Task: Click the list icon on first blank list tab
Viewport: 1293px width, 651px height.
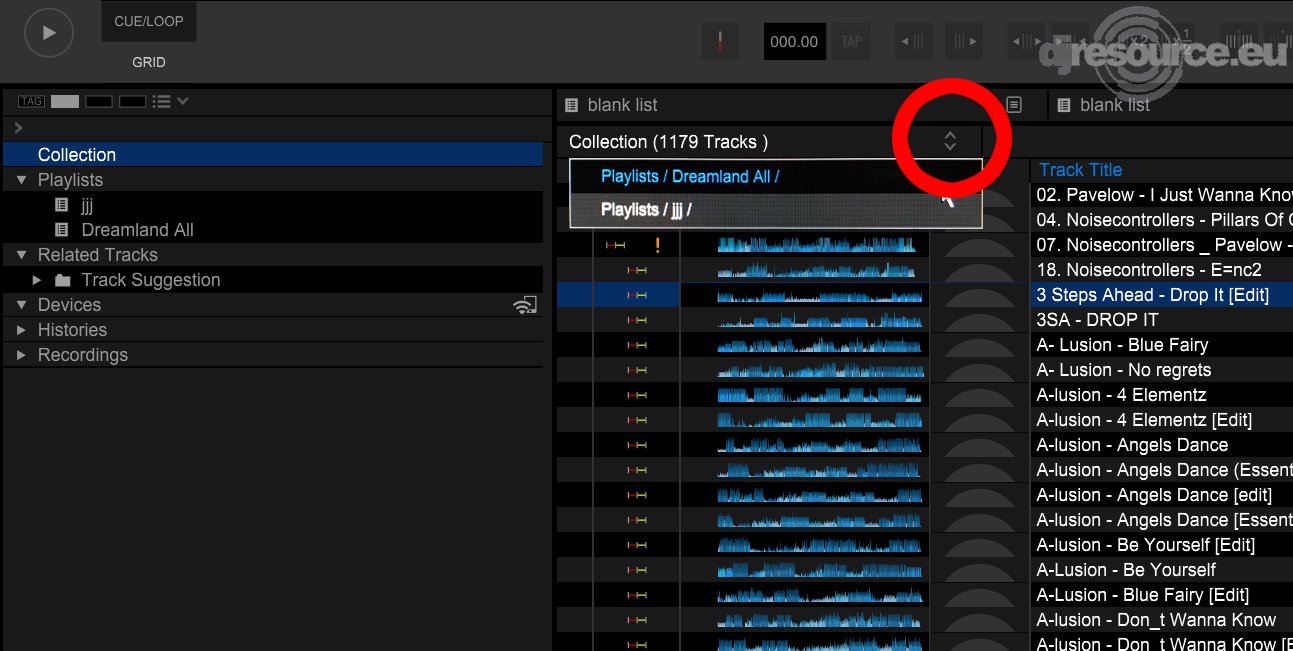Action: [x=572, y=105]
